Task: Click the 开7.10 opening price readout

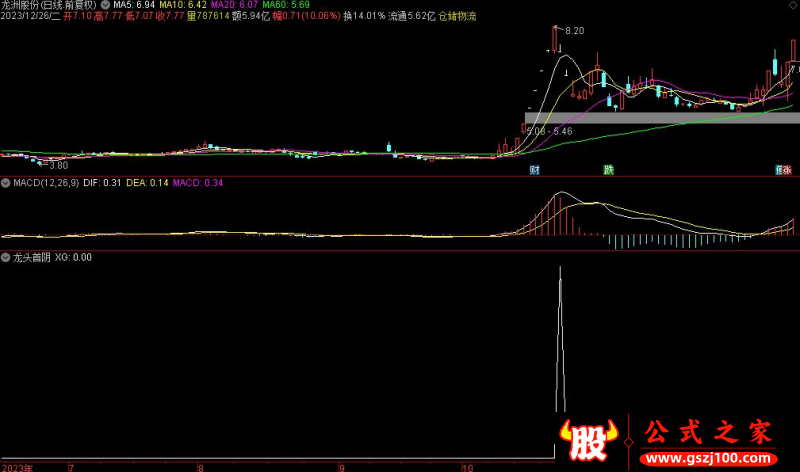Action: point(78,16)
